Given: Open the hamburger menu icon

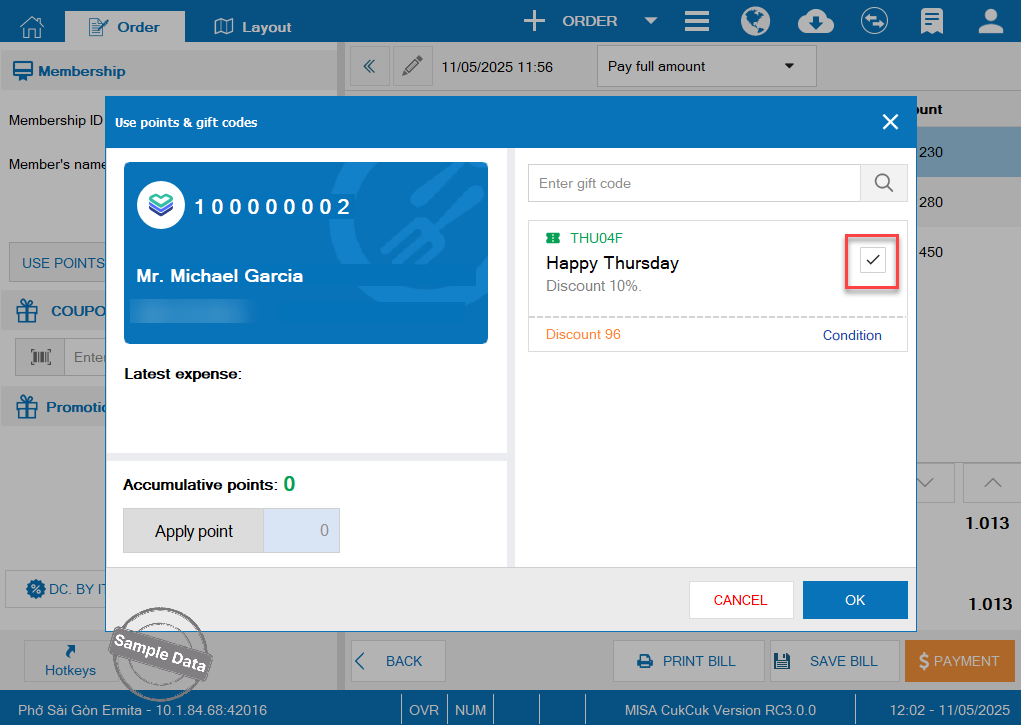Looking at the screenshot, I should [x=697, y=21].
